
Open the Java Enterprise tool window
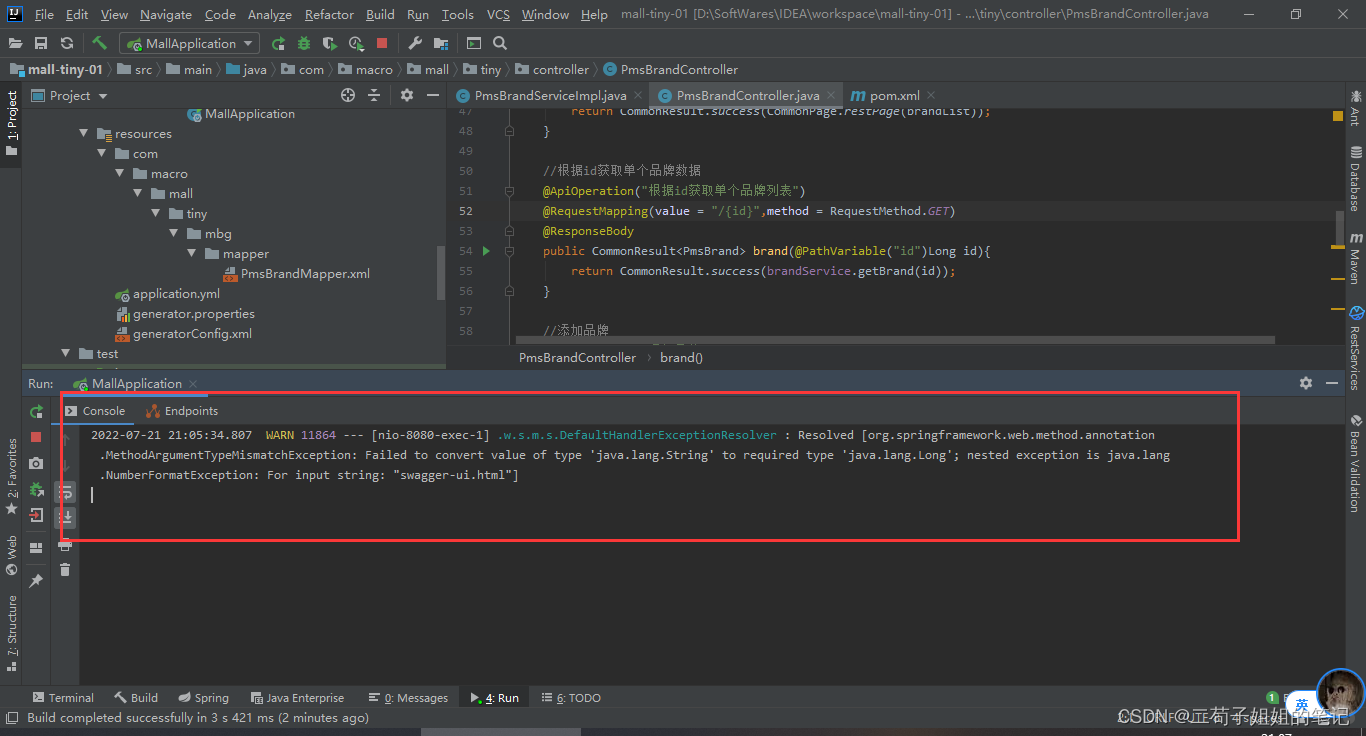(x=296, y=697)
